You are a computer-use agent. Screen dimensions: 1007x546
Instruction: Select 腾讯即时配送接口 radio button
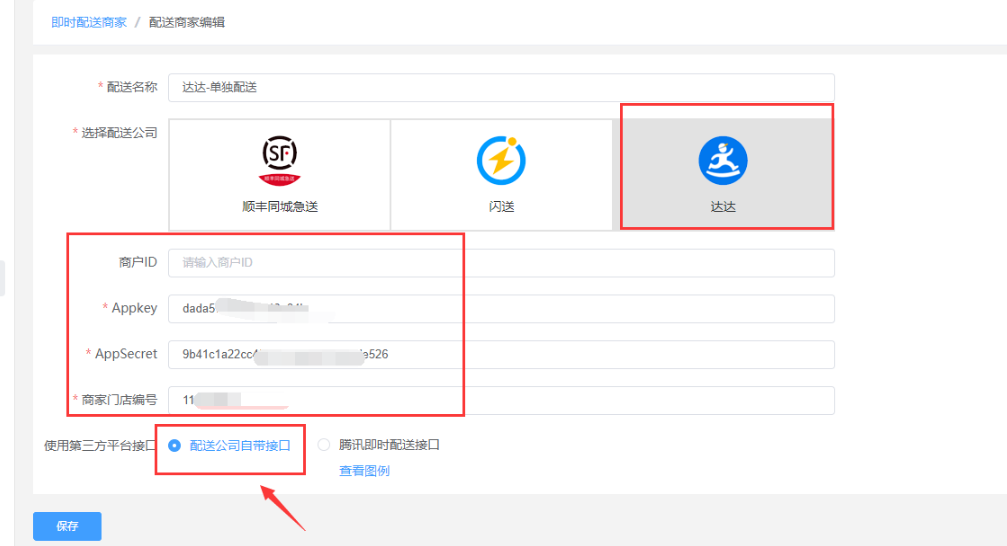[324, 445]
